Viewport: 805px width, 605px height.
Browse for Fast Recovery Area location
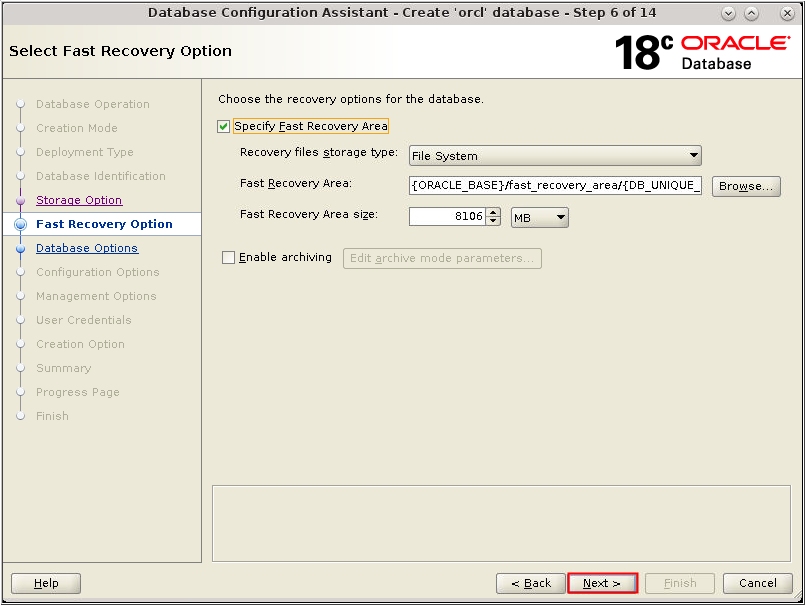point(746,186)
